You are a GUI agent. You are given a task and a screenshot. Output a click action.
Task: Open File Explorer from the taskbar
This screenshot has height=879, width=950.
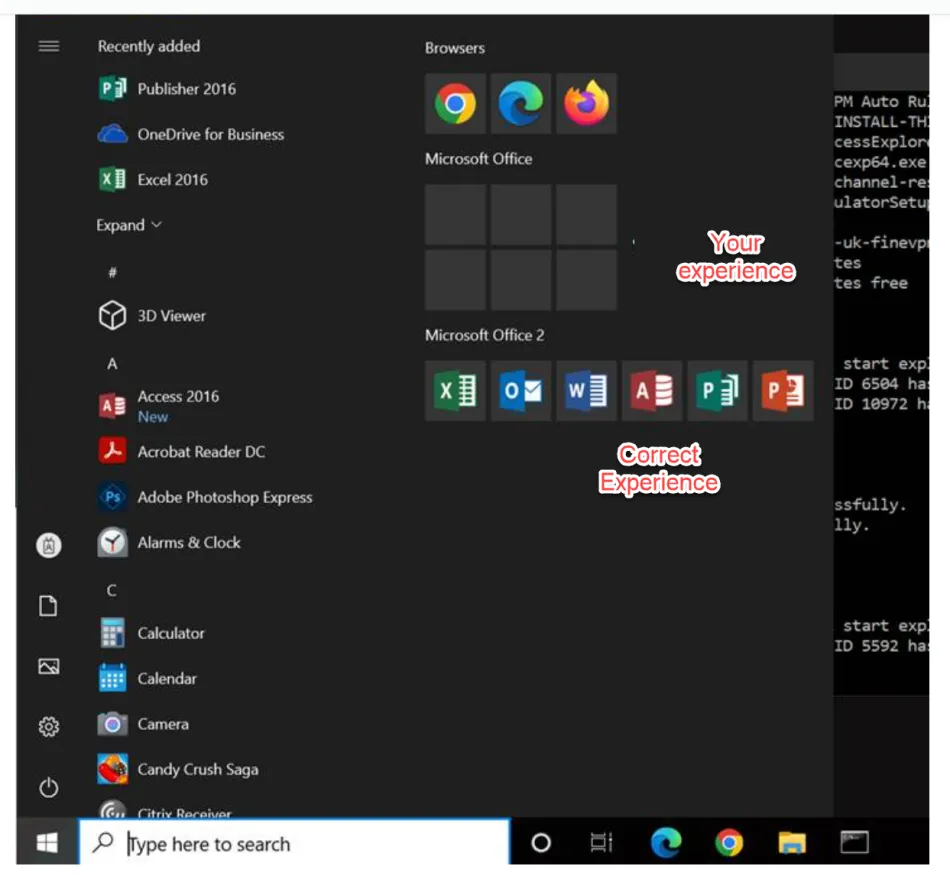pos(792,843)
